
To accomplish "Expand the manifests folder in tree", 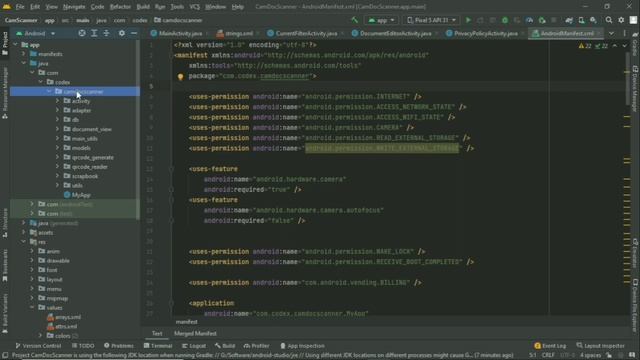I will coord(24,54).
